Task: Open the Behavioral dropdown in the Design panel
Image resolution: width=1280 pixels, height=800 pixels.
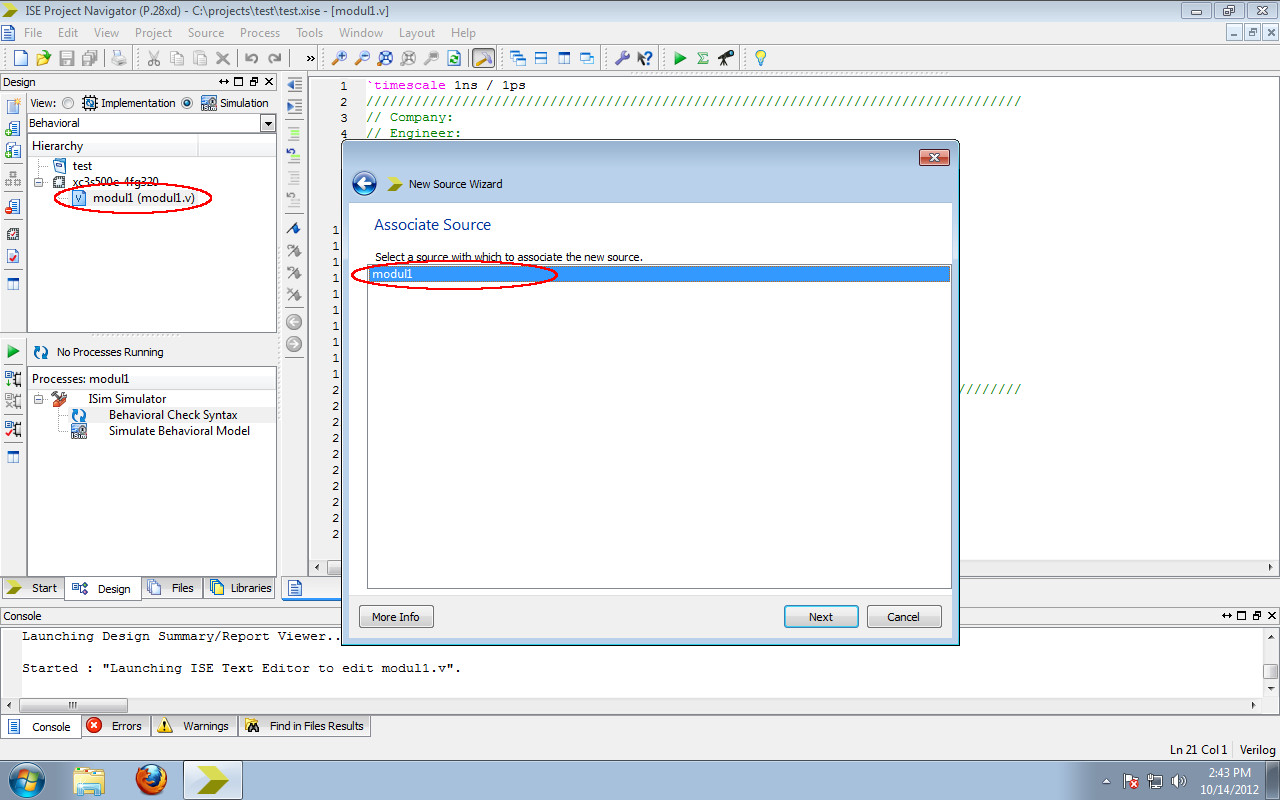Action: (268, 123)
